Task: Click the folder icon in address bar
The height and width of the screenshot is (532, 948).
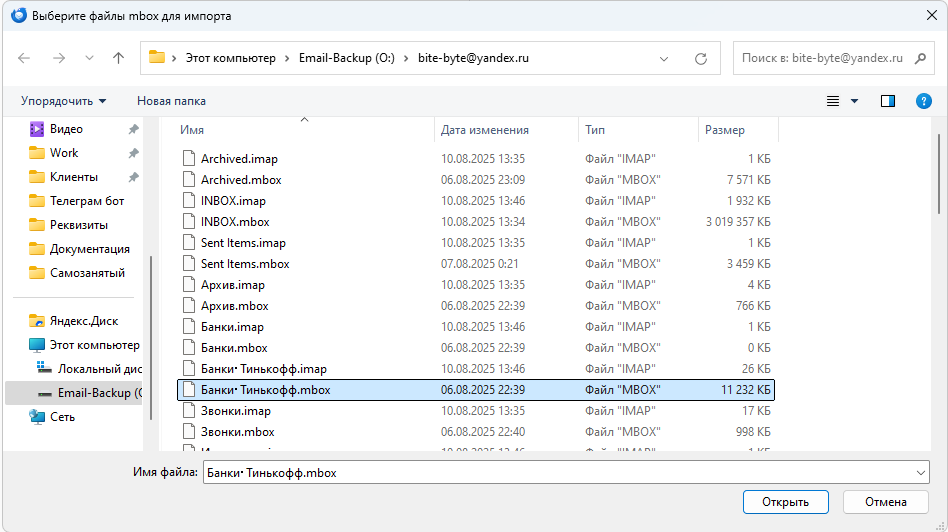Action: click(157, 57)
